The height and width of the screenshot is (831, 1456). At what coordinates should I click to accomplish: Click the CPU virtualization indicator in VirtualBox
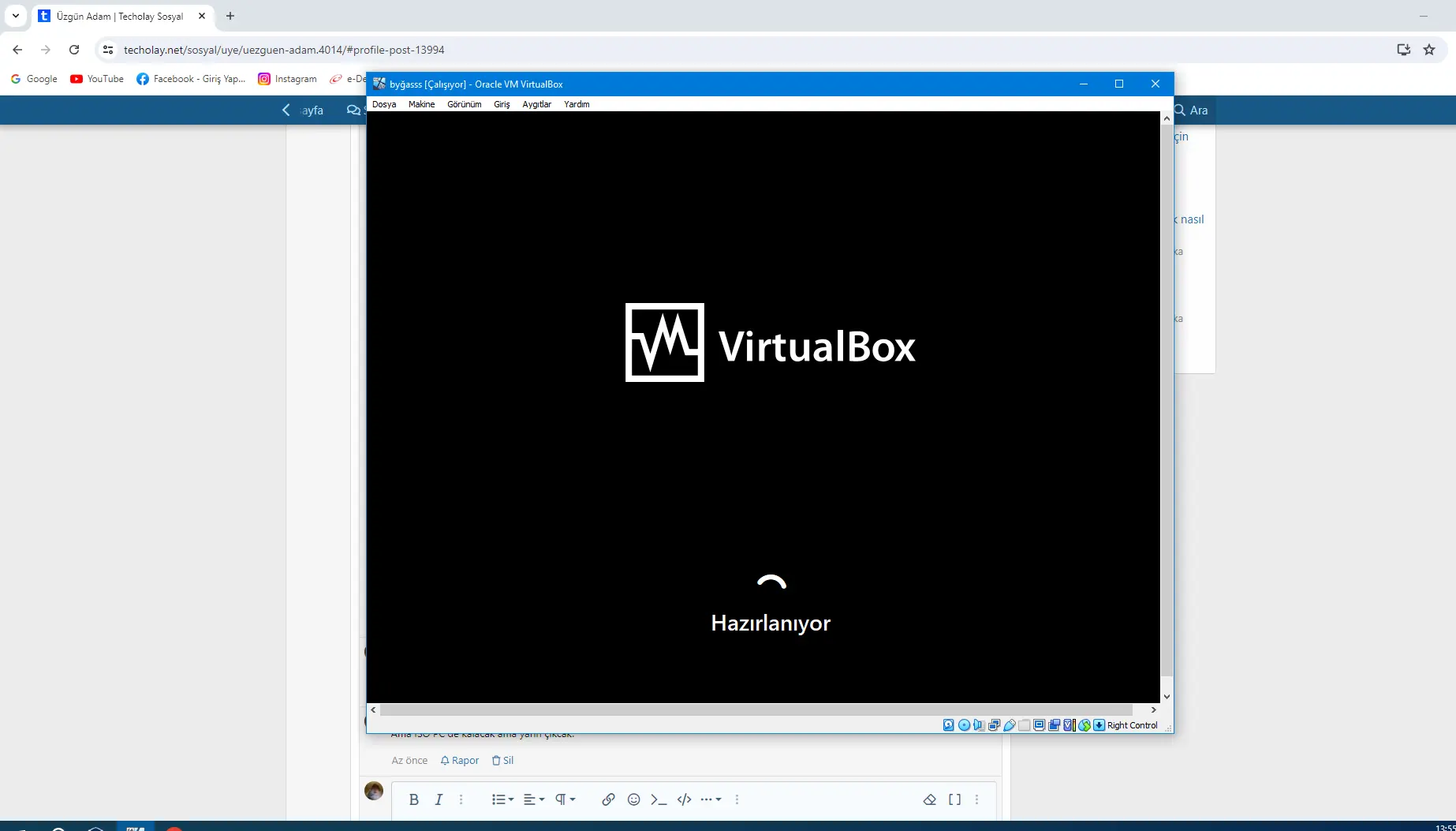click(1069, 725)
